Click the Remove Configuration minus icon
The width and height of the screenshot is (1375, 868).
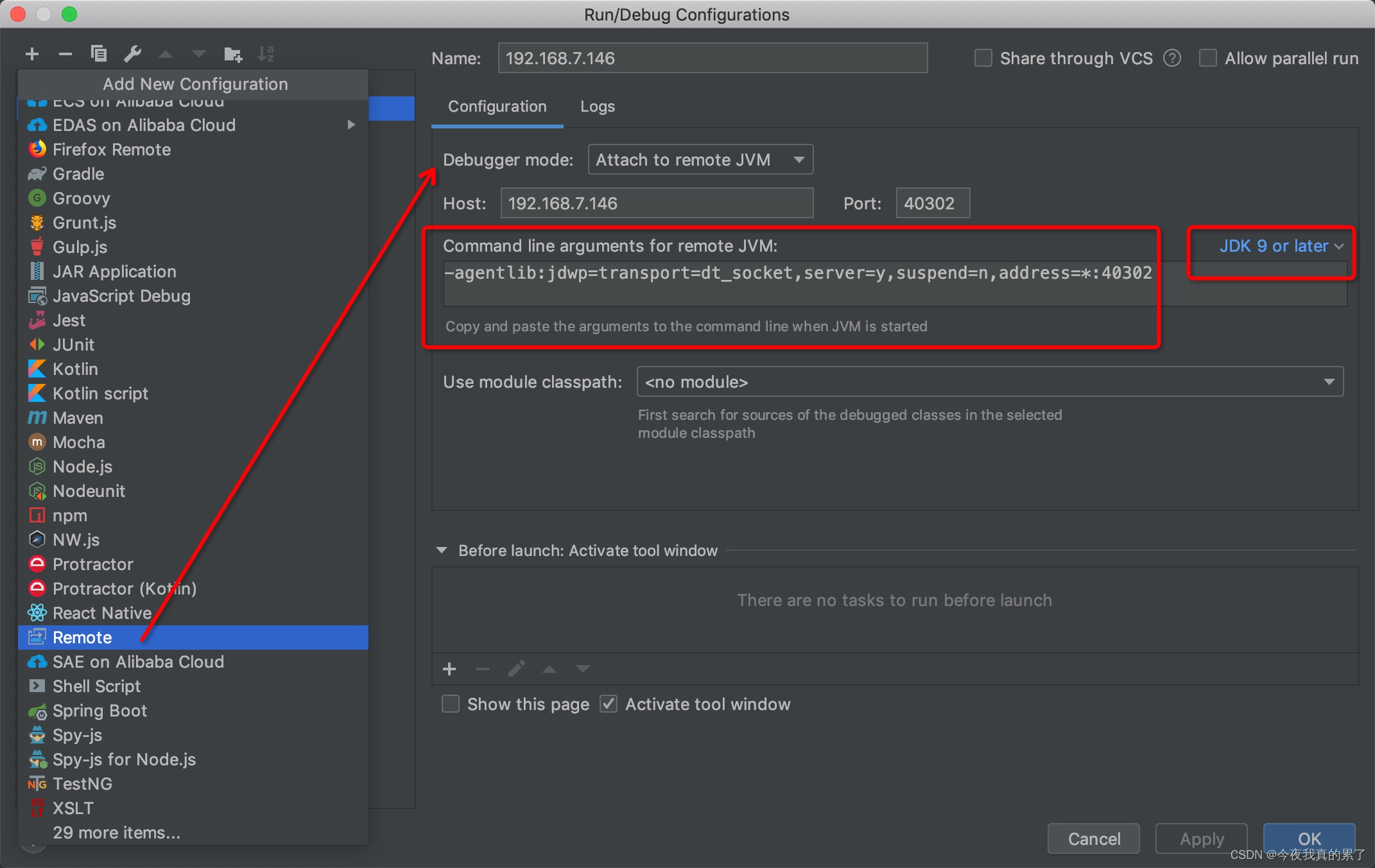click(65, 55)
